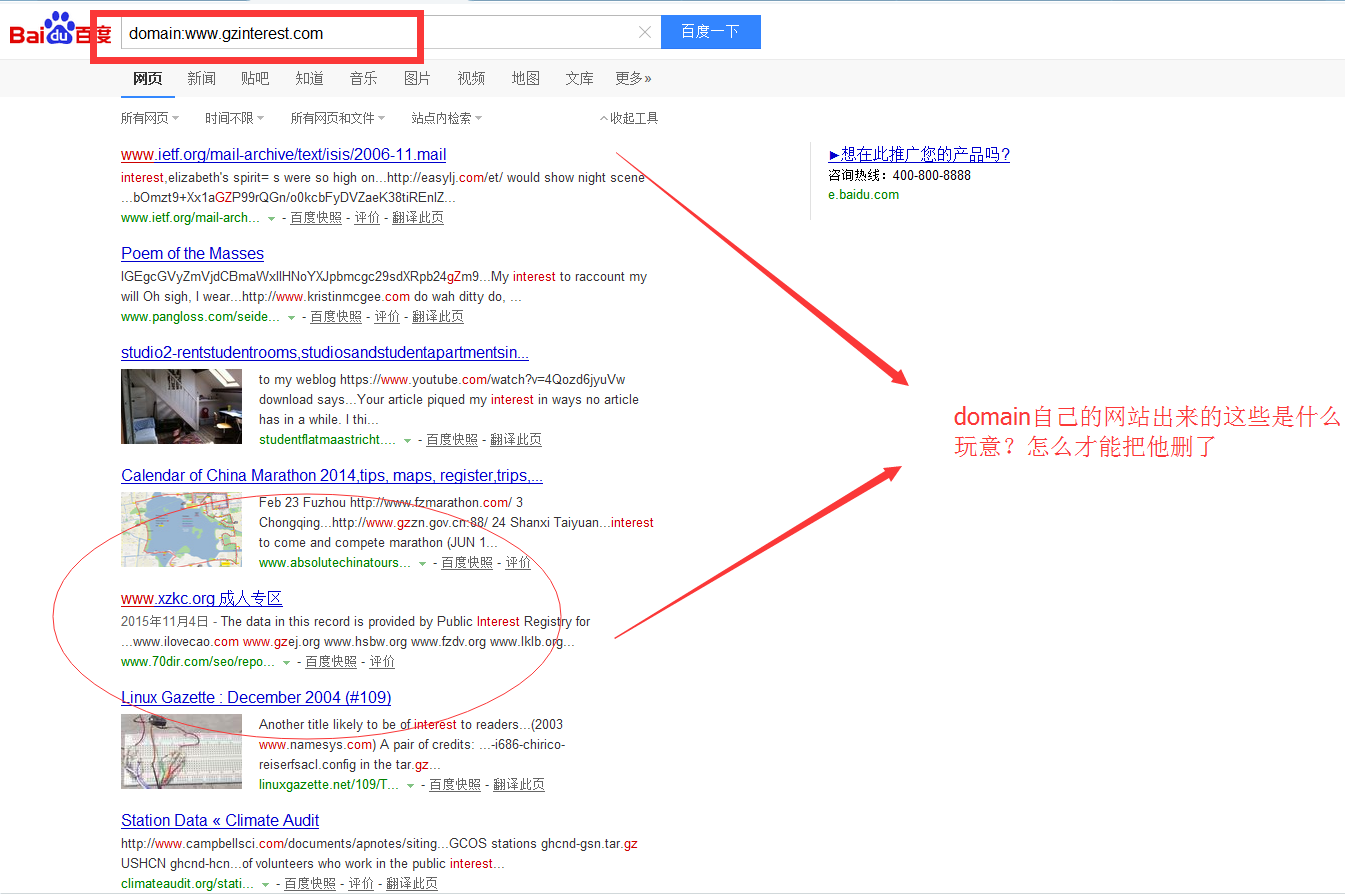Viewport: 1345px width, 894px height.
Task: Switch to the 新闻 tab
Action: coord(201,78)
